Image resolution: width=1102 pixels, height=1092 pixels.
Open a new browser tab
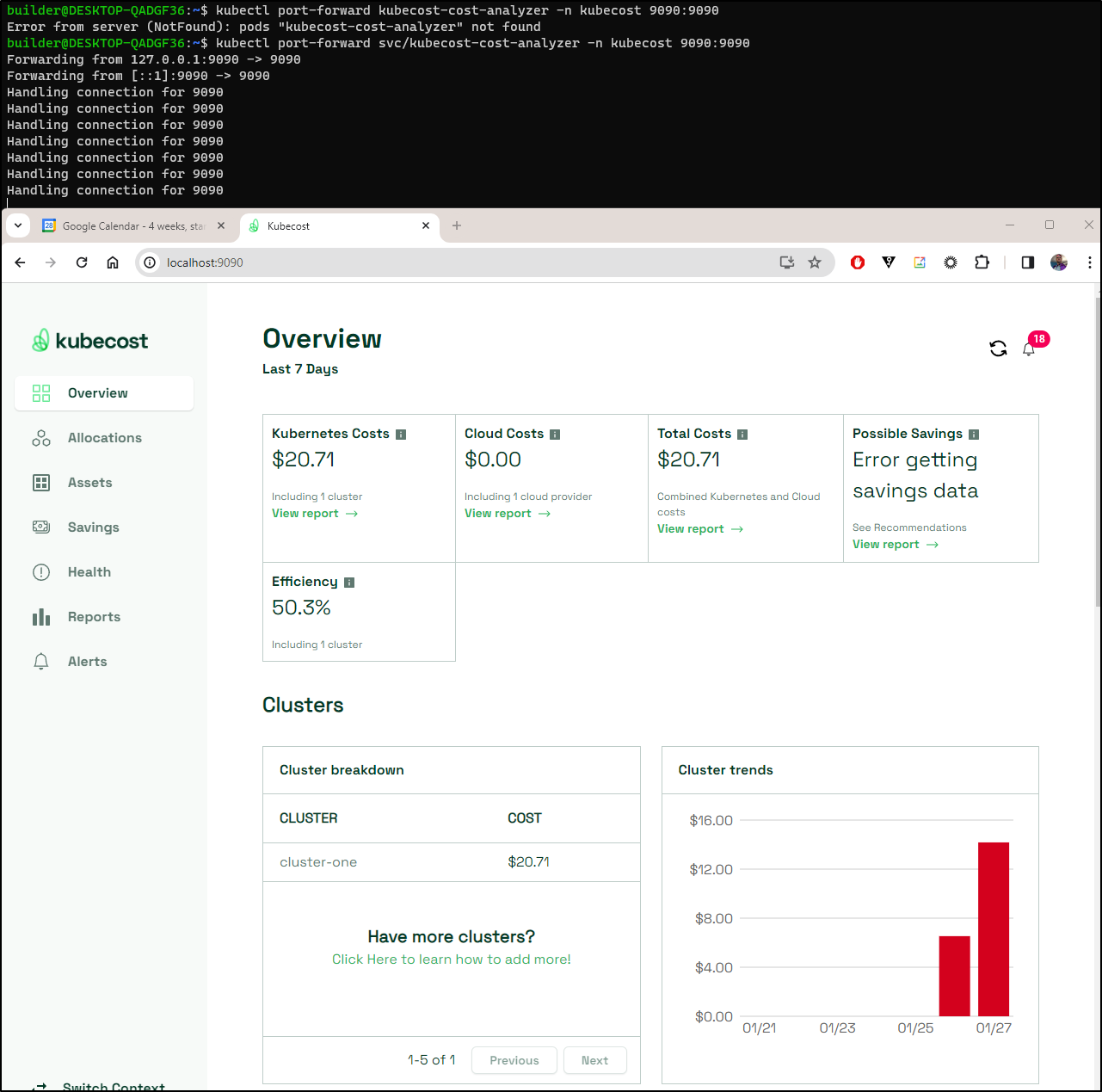457,225
